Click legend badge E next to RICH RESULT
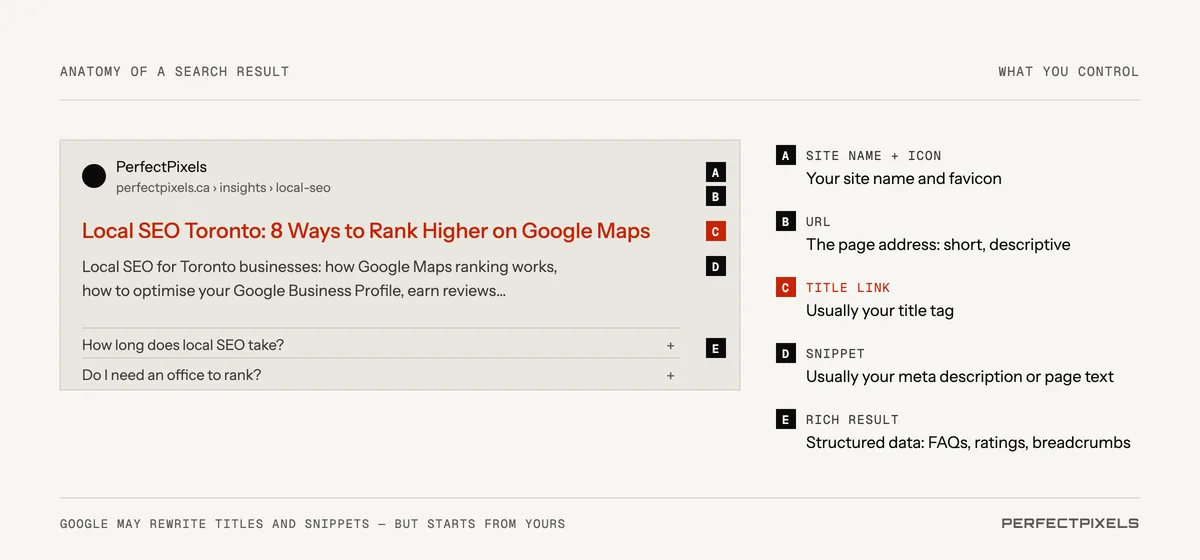 coord(786,419)
